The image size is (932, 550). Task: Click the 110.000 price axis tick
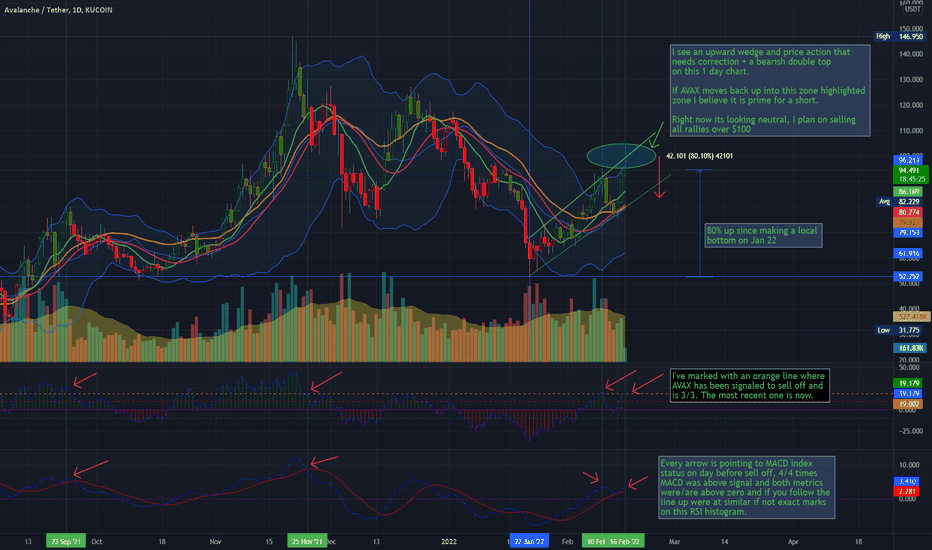911,131
